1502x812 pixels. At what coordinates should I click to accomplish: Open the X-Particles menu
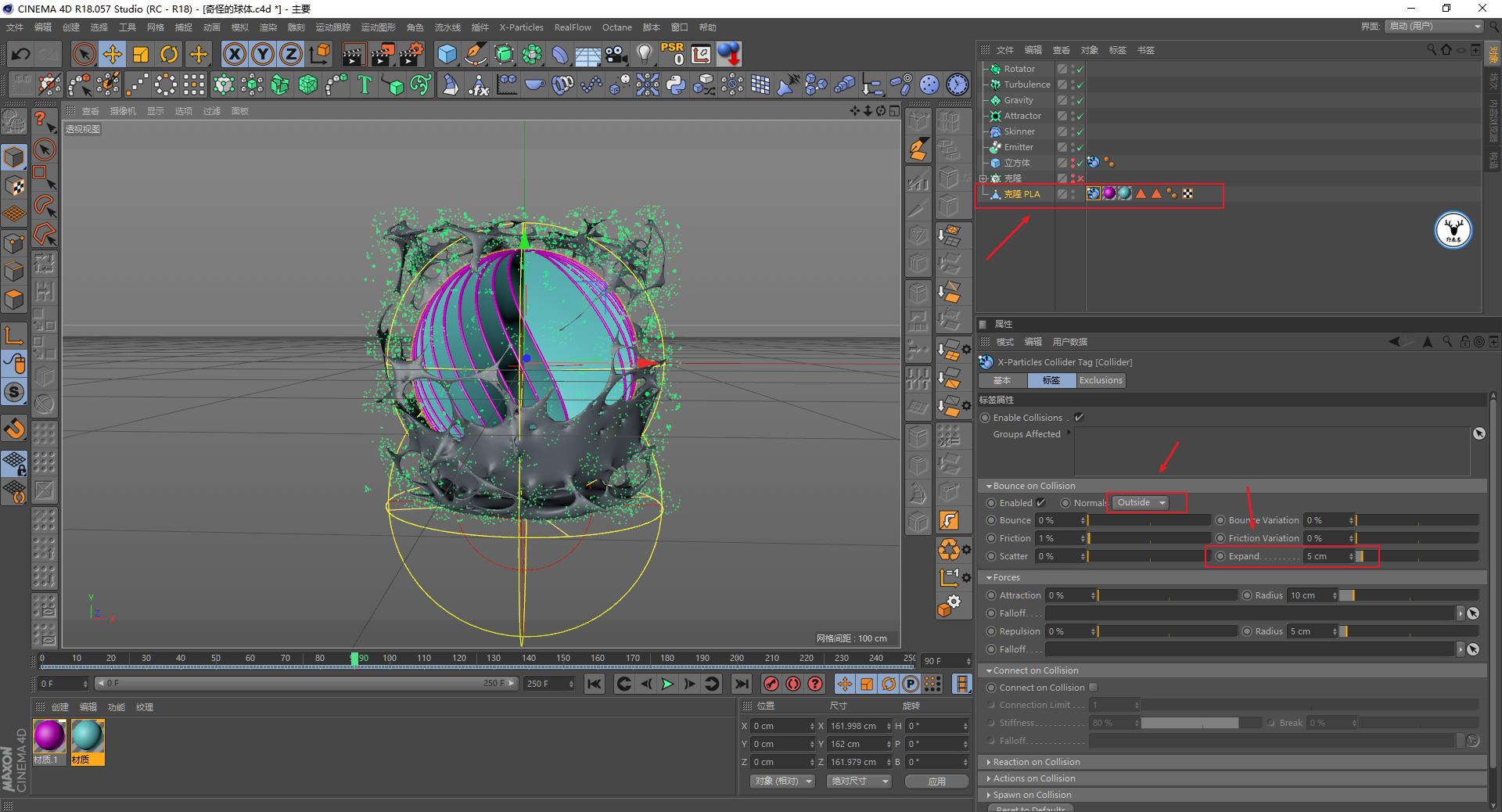pyautogui.click(x=521, y=27)
